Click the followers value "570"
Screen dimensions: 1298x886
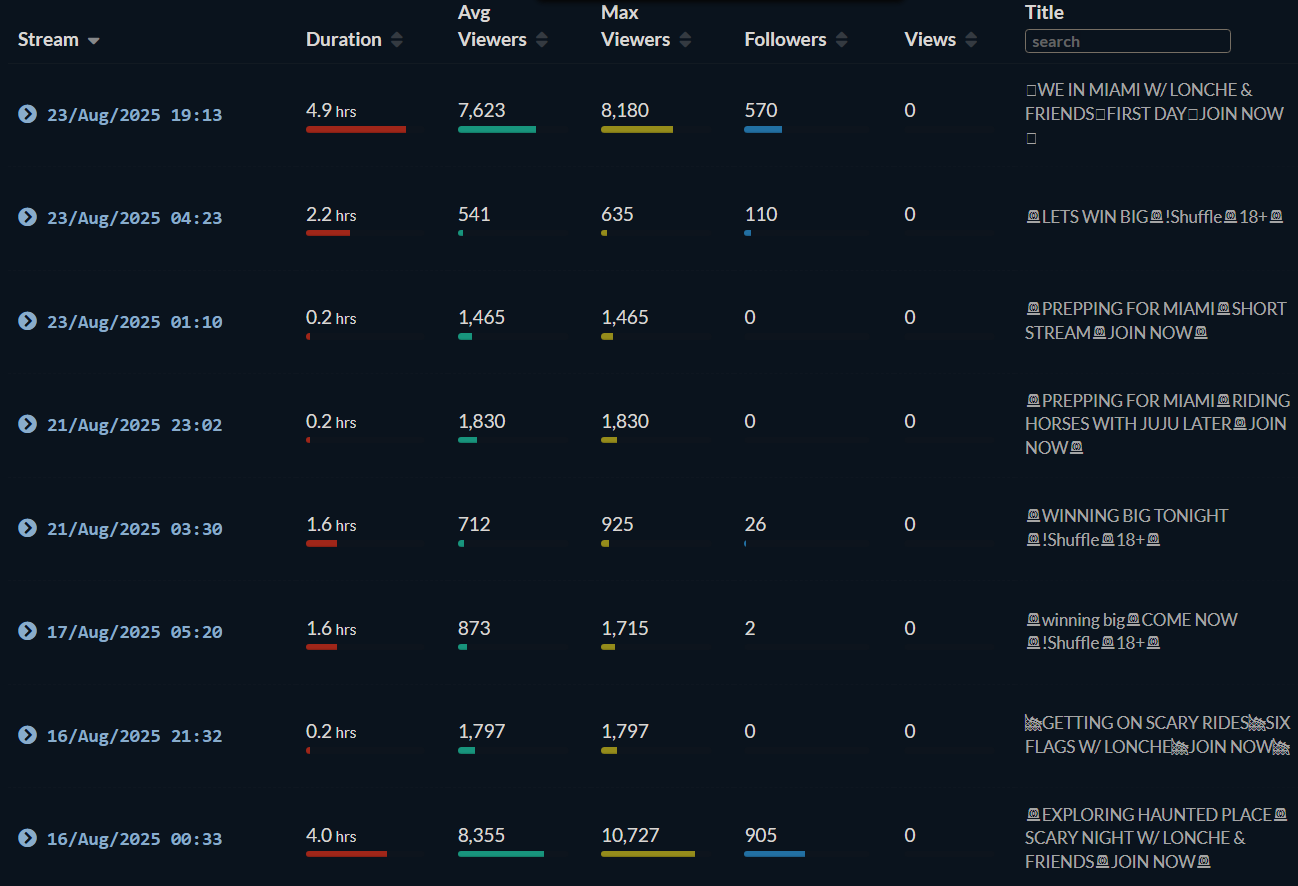pyautogui.click(x=761, y=110)
